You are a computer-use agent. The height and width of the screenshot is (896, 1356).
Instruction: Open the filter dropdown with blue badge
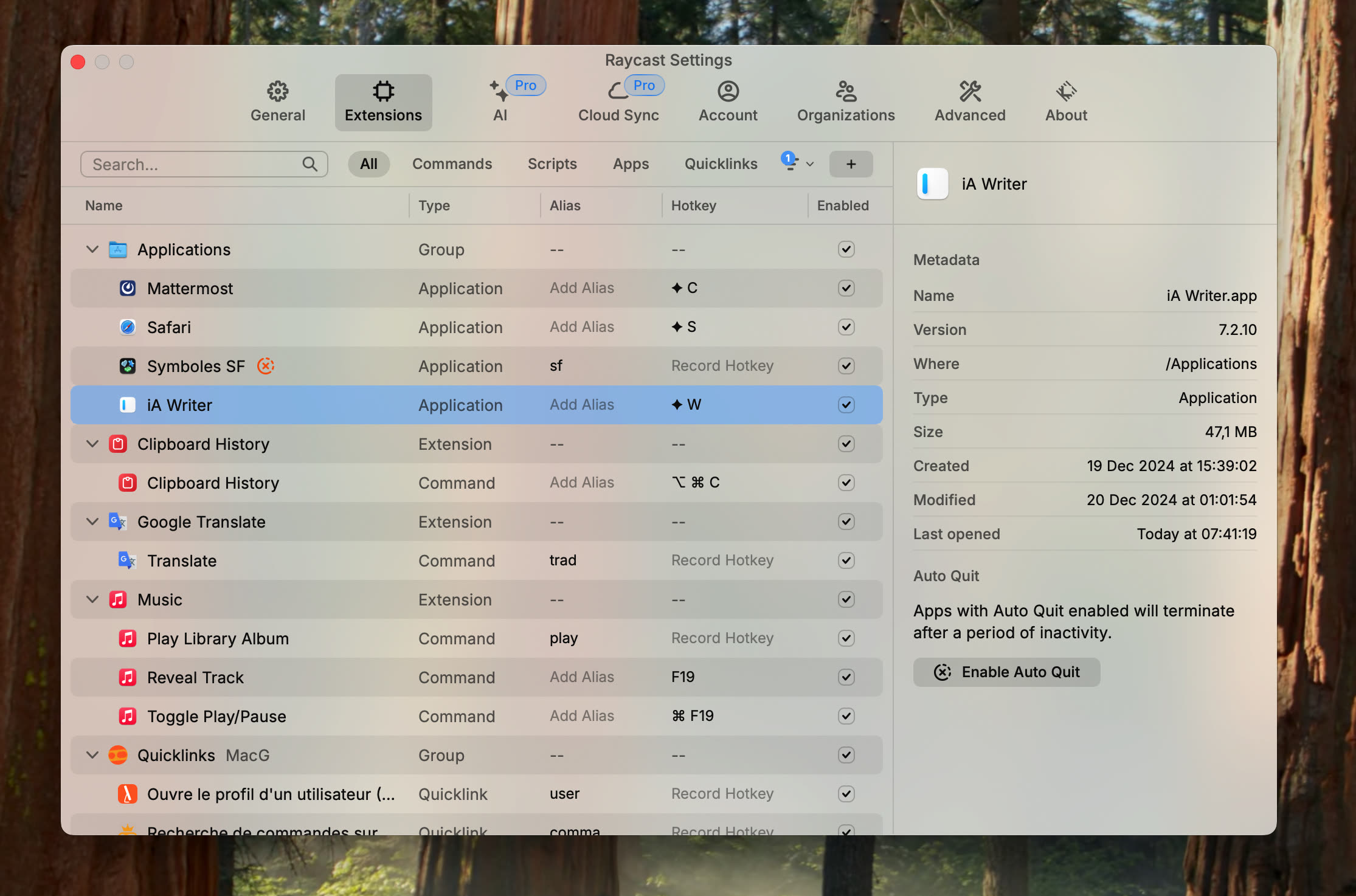pos(797,162)
